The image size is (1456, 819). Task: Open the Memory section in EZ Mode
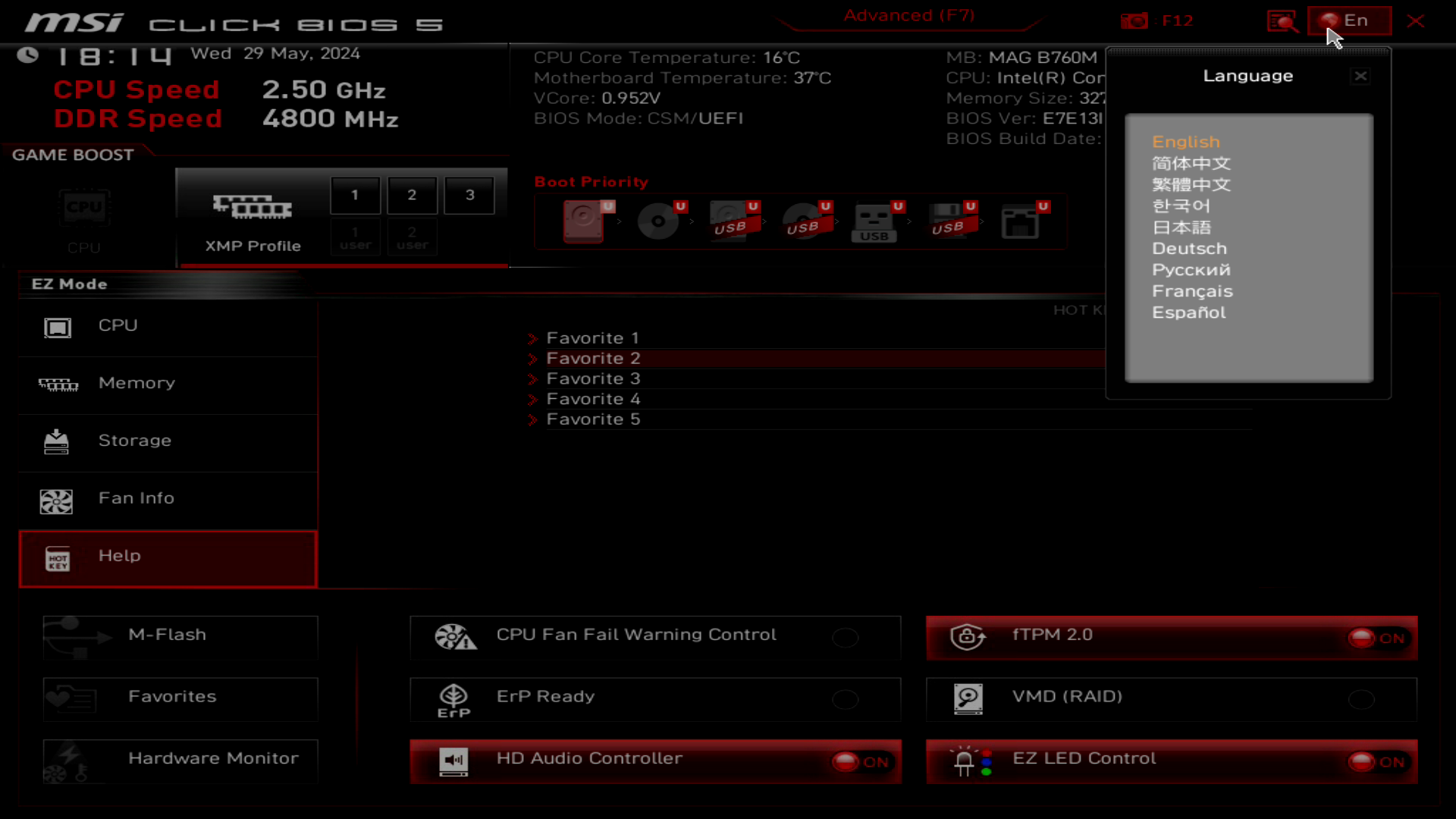point(136,384)
